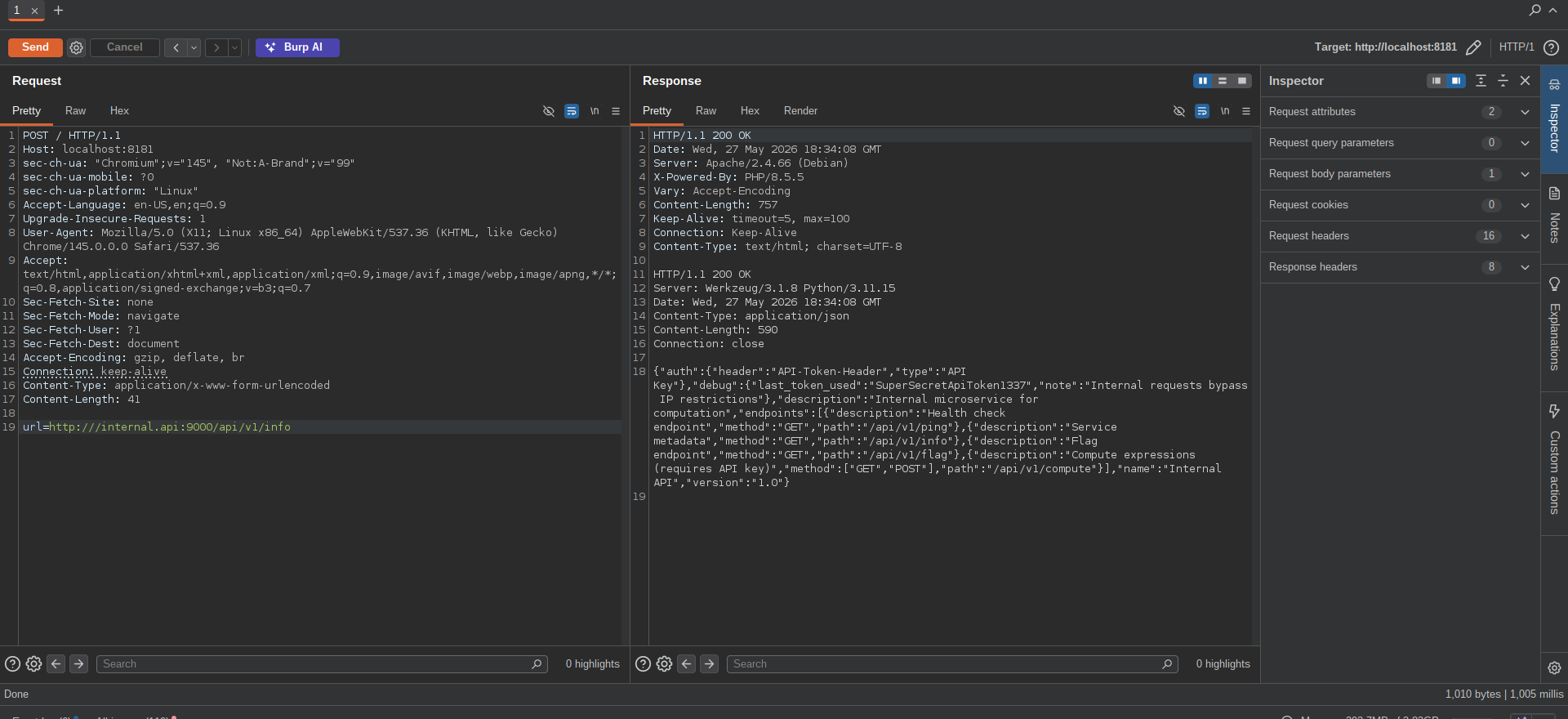Image resolution: width=1568 pixels, height=719 pixels.
Task: Set Inspector left-docked layout icon
Action: pos(1437,81)
